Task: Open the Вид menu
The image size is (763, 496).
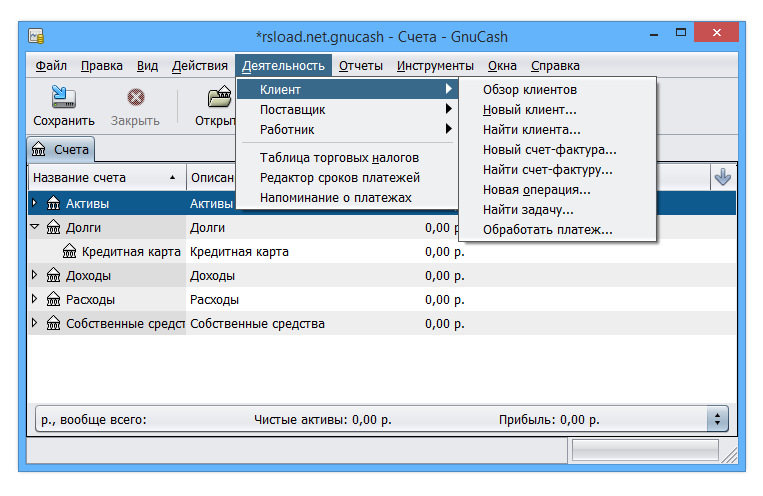Action: (147, 66)
